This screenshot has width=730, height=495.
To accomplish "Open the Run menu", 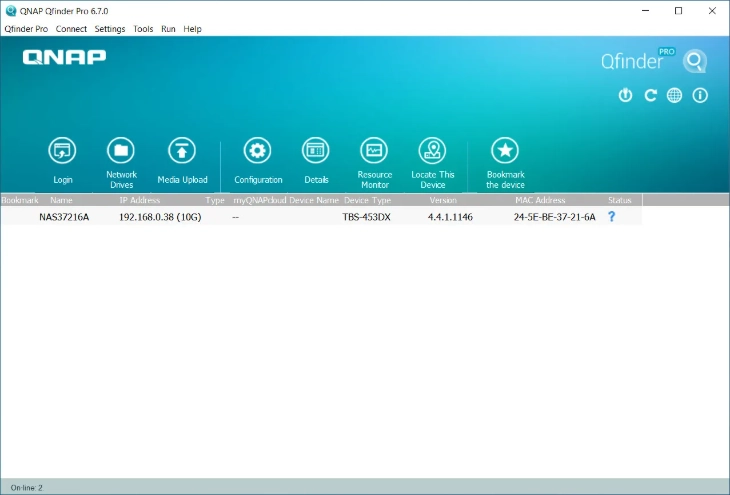I will (168, 29).
